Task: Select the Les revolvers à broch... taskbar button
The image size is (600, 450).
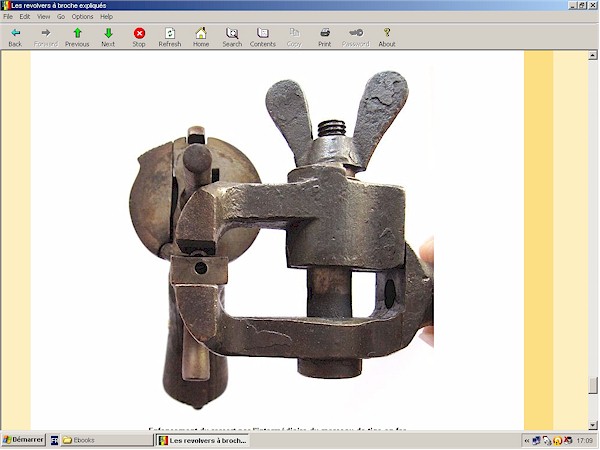Action: (203, 440)
